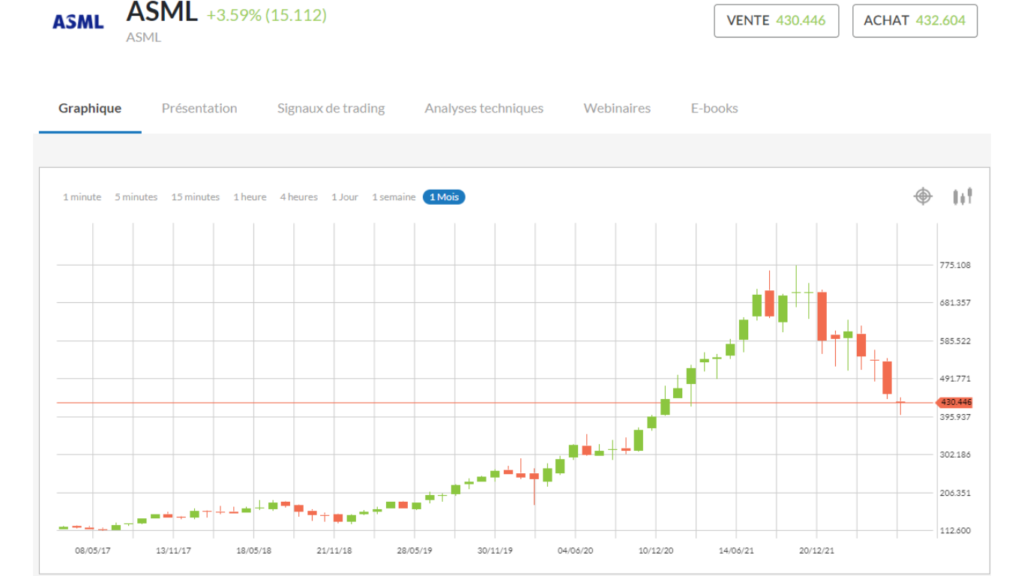
Task: Click the 681.357 price axis label
Action: pyautogui.click(x=955, y=303)
